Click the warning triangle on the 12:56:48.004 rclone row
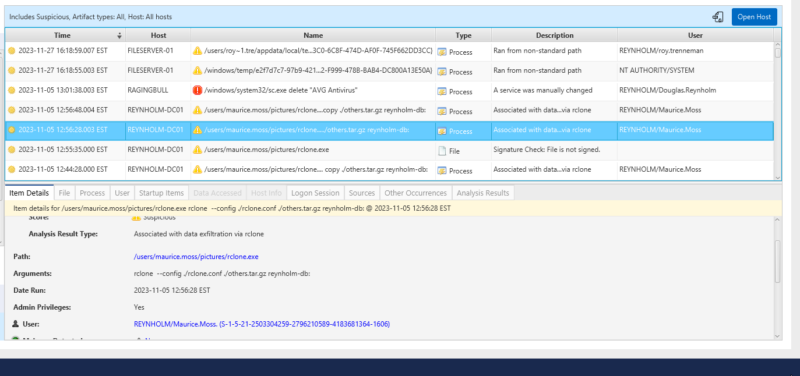The image size is (800, 376). 197,110
